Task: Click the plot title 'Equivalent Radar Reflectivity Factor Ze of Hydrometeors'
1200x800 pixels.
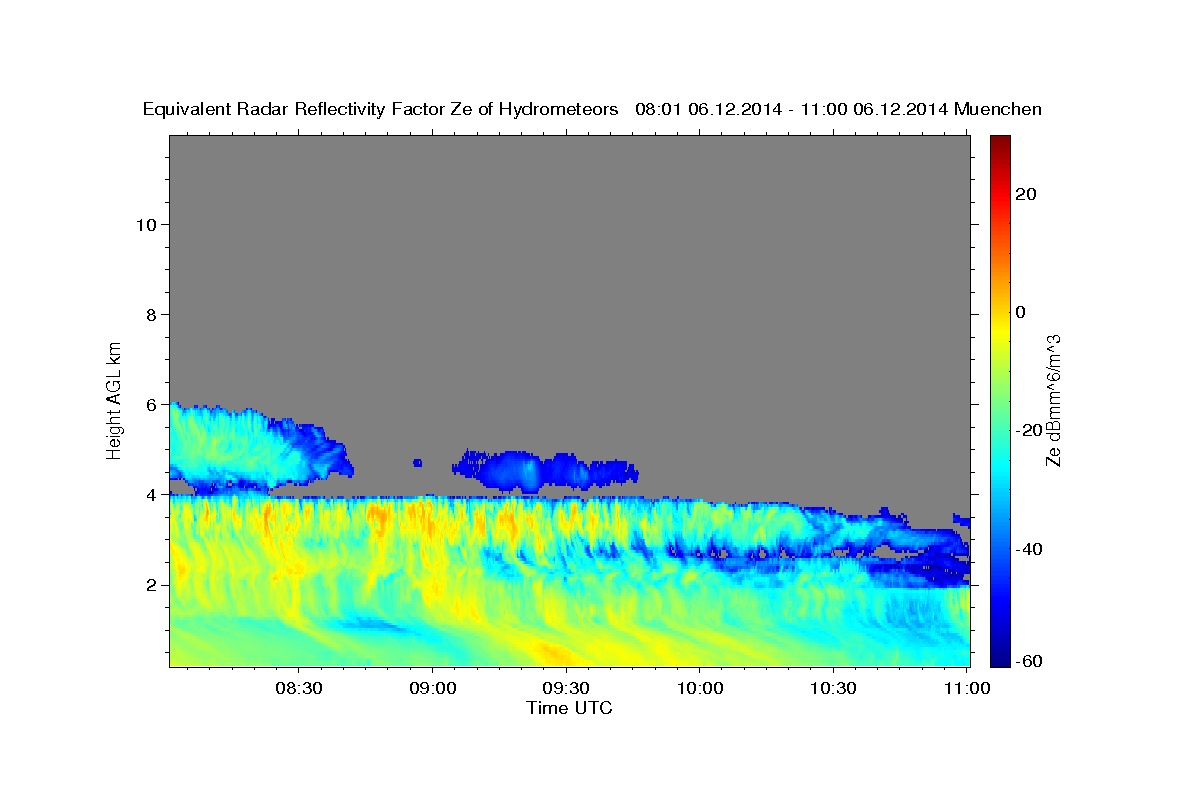Action: pyautogui.click(x=380, y=110)
